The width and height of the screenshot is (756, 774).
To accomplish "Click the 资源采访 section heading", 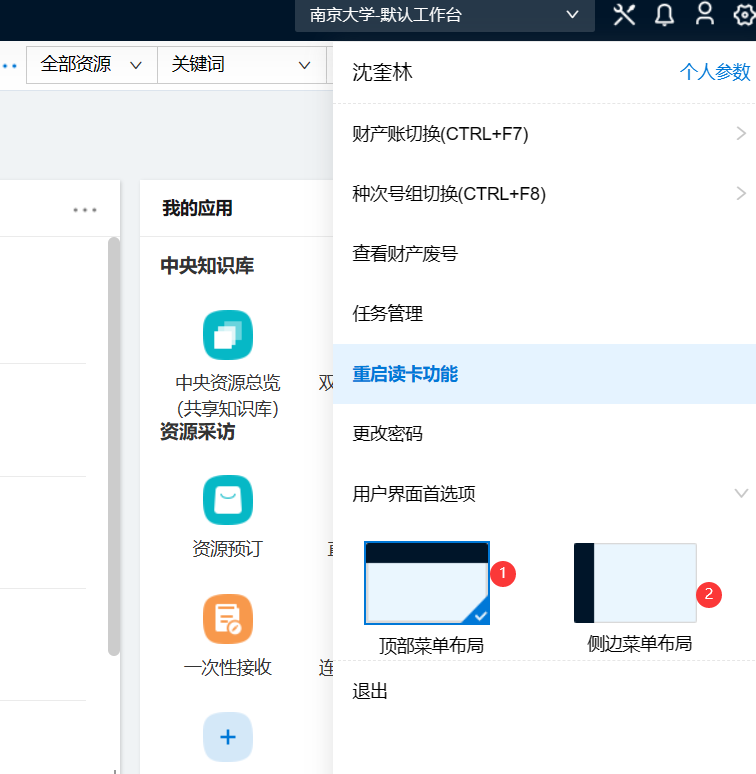I will point(197,431).
